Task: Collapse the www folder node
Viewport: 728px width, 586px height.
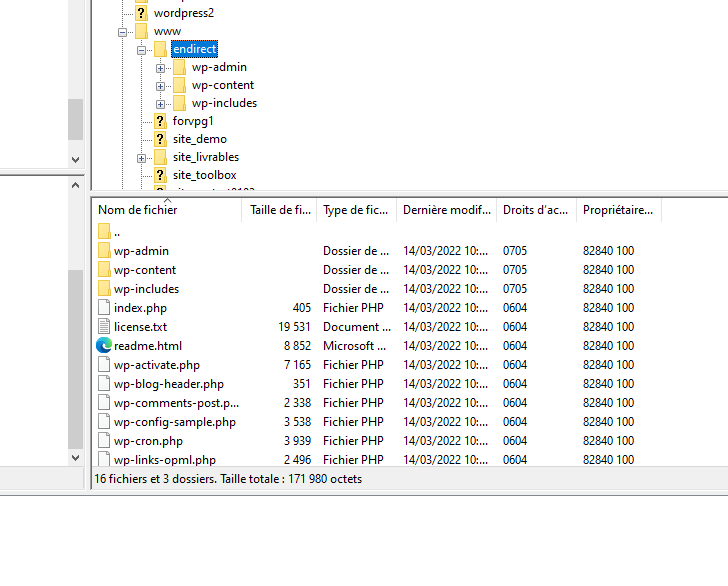Action: [x=123, y=32]
